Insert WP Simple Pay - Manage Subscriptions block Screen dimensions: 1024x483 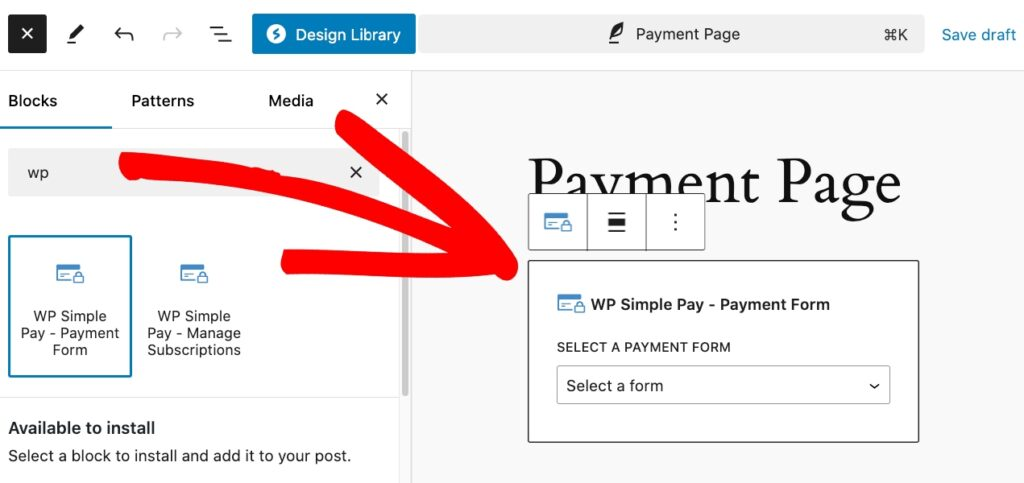pyautogui.click(x=194, y=306)
